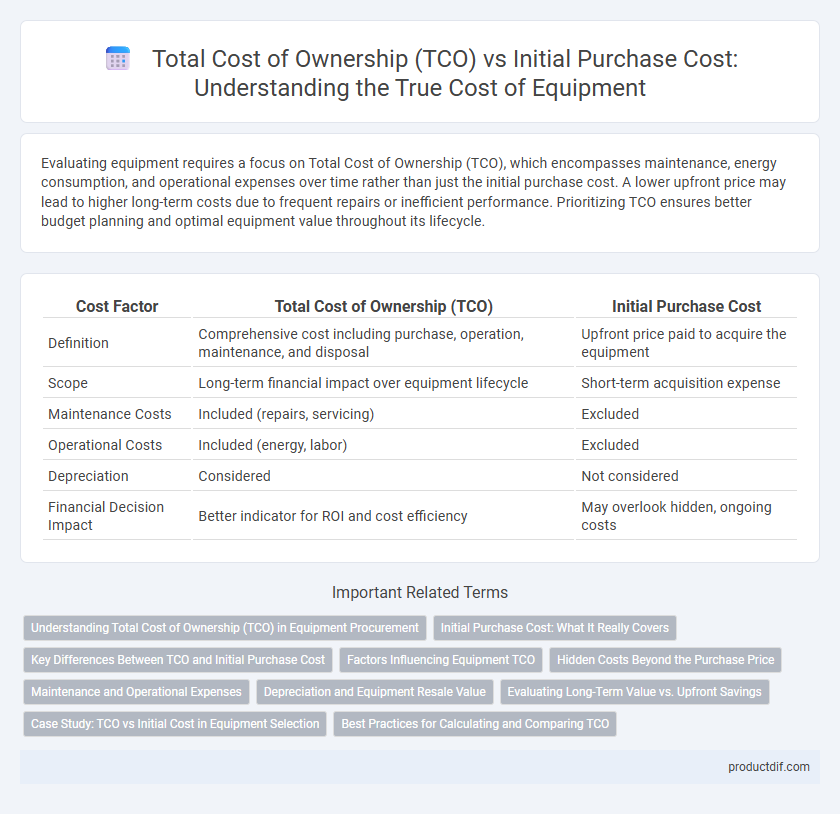Click 'Case Study: TCO vs Initial Cost in Equipment Selection'
Viewport: 840px width, 814px height.
coord(175,723)
